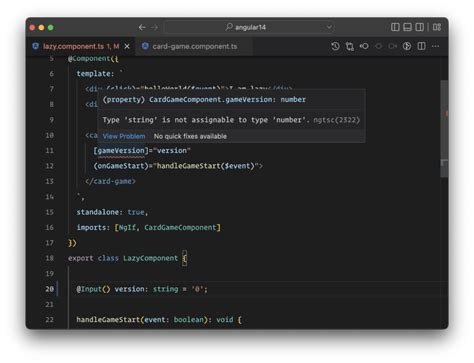Open the next revision icon
The image size is (474, 363).
pos(393,46)
